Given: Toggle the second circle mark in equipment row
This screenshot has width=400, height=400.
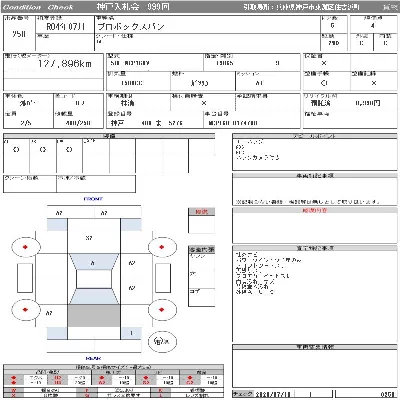Looking at the screenshot, I should click(x=43, y=150).
